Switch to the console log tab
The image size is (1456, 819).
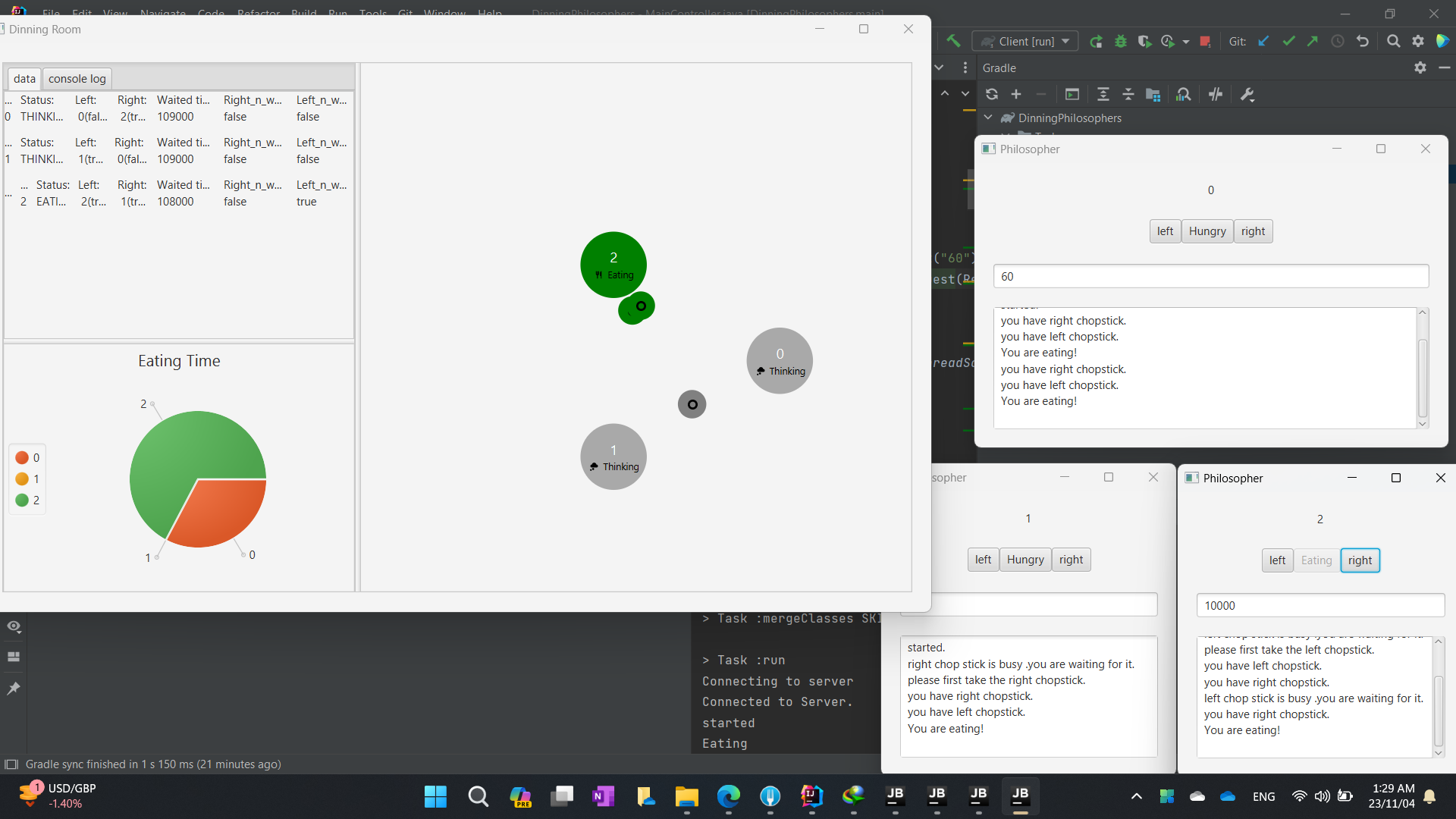tap(77, 79)
